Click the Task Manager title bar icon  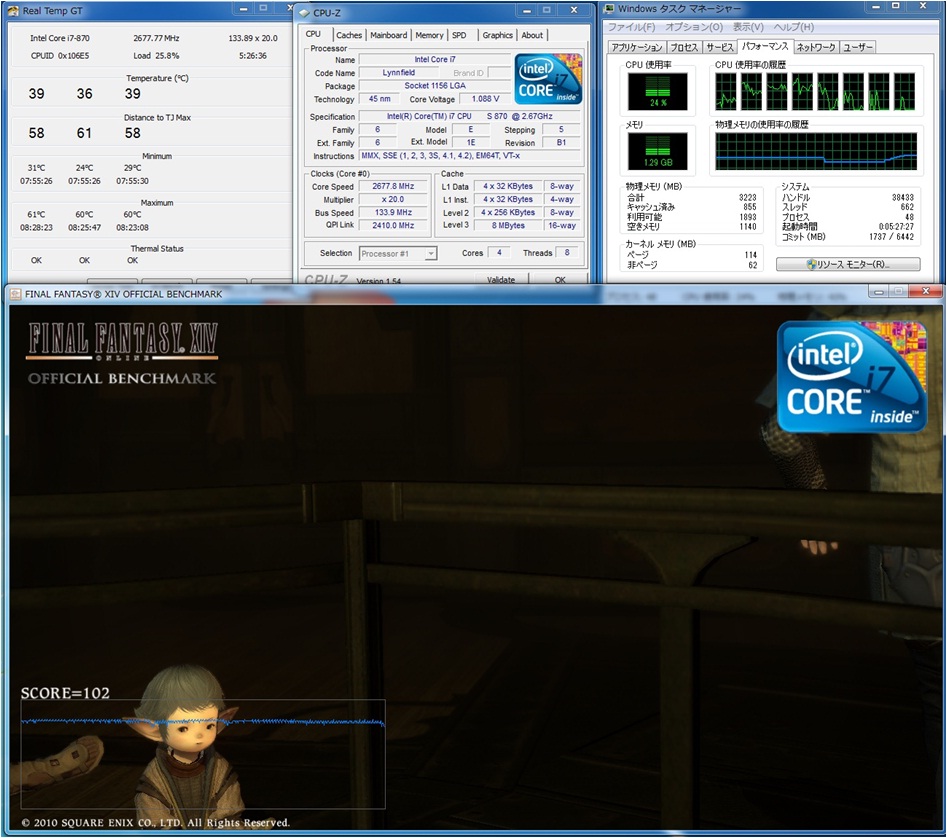[x=609, y=8]
